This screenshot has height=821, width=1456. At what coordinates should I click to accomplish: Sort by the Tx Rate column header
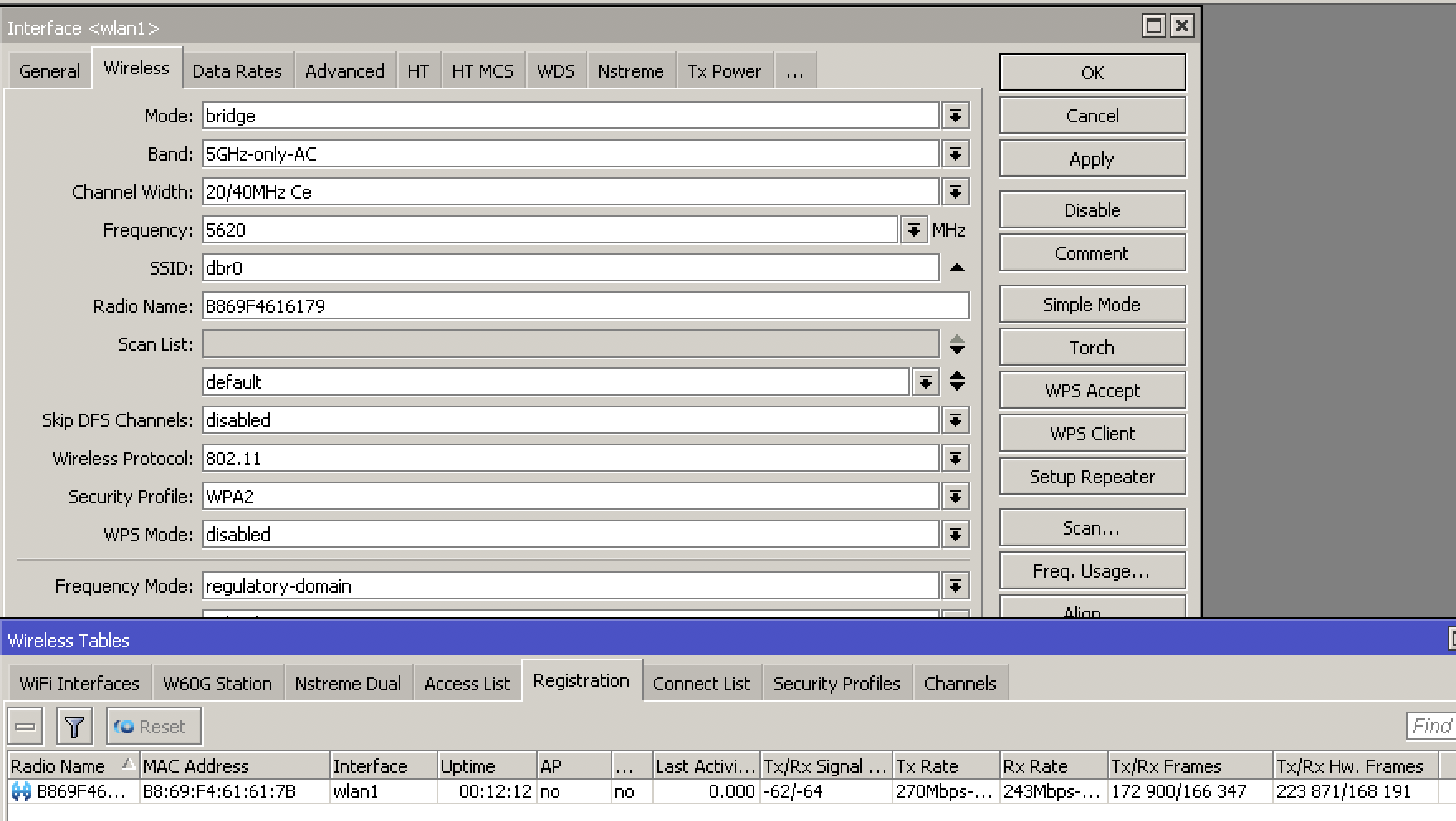pos(946,766)
